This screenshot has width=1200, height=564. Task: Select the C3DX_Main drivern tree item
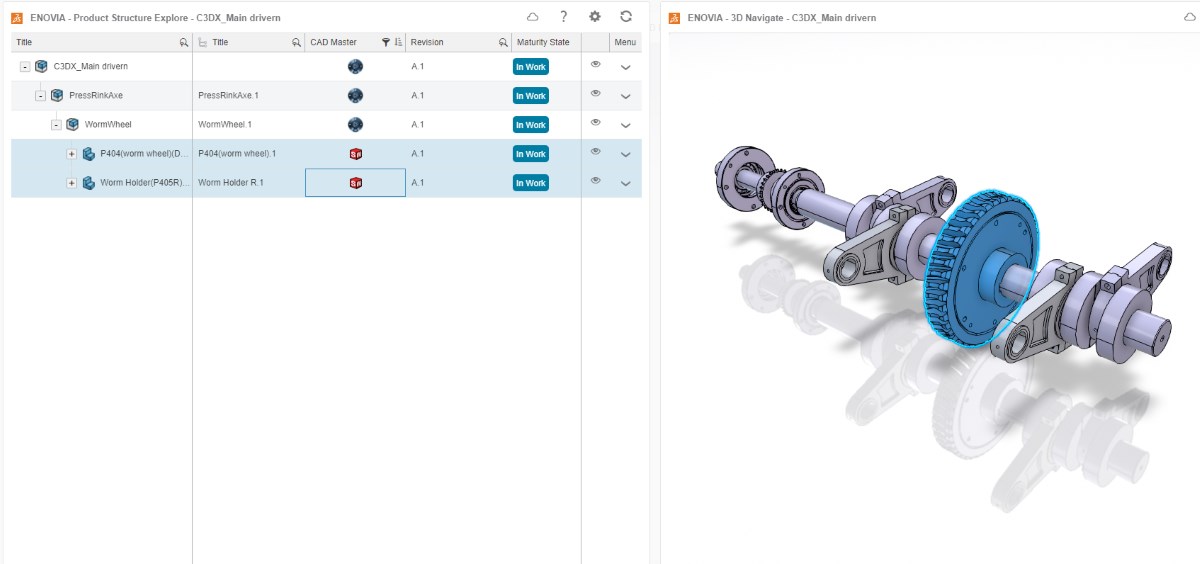pos(90,66)
